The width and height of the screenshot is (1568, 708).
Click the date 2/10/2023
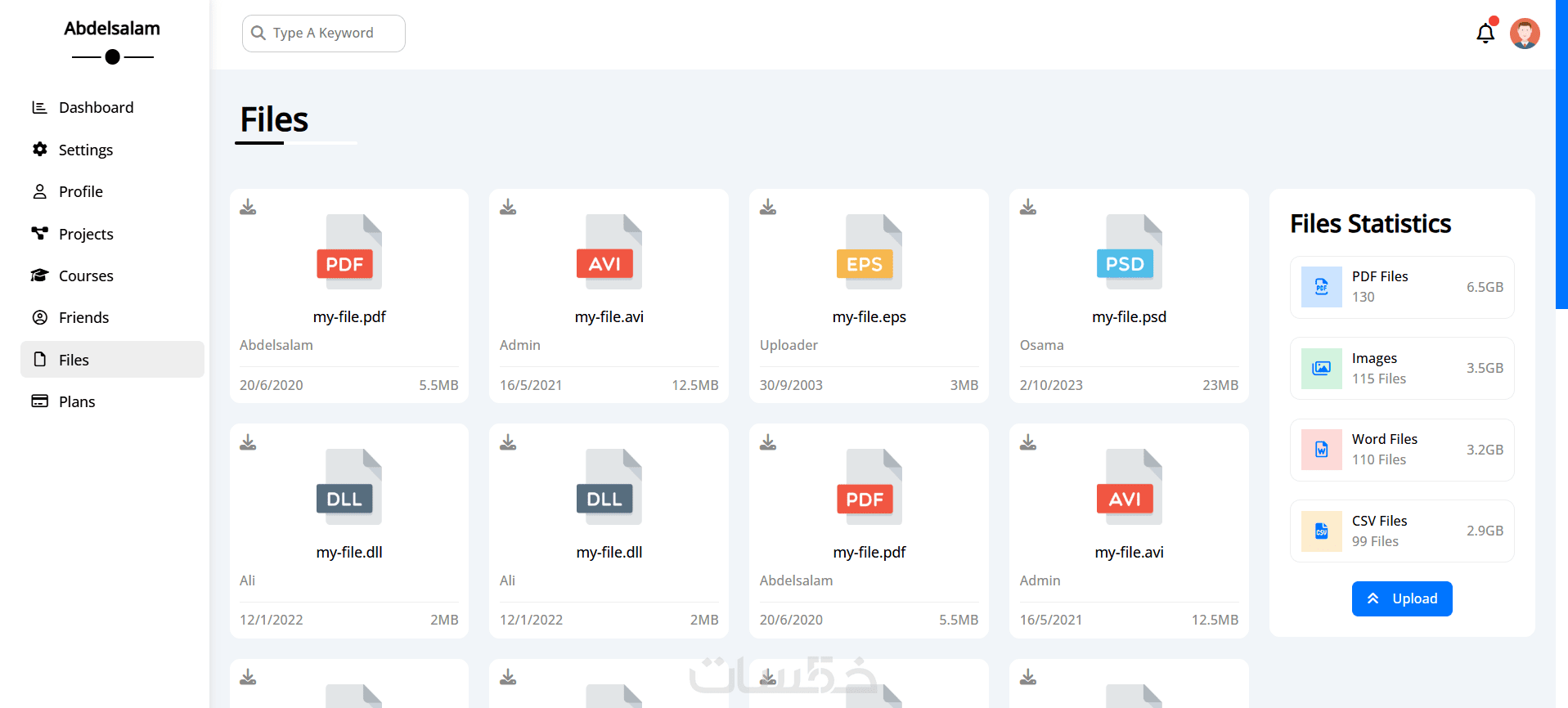pos(1051,385)
